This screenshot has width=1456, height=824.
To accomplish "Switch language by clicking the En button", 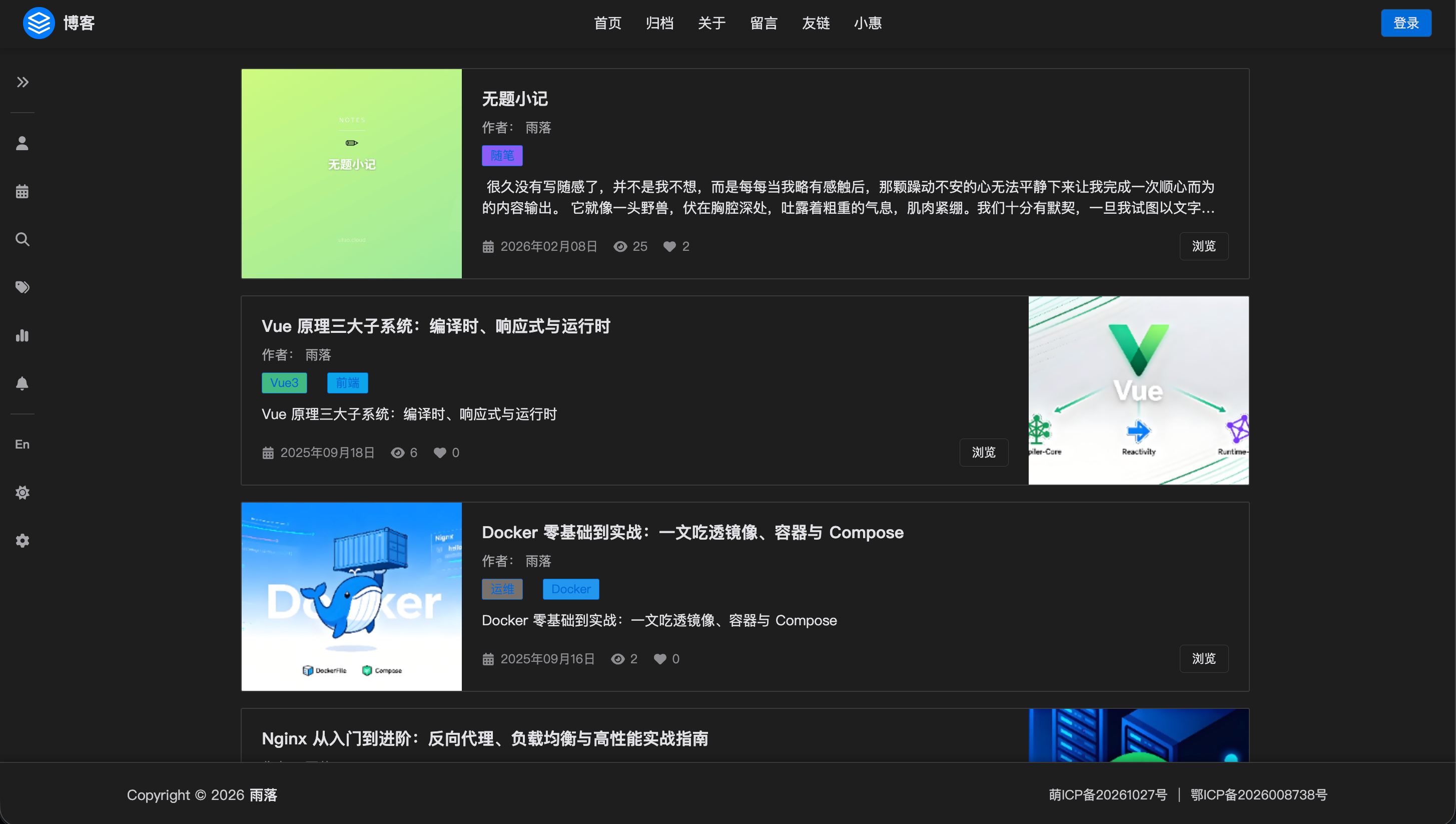I will point(22,444).
